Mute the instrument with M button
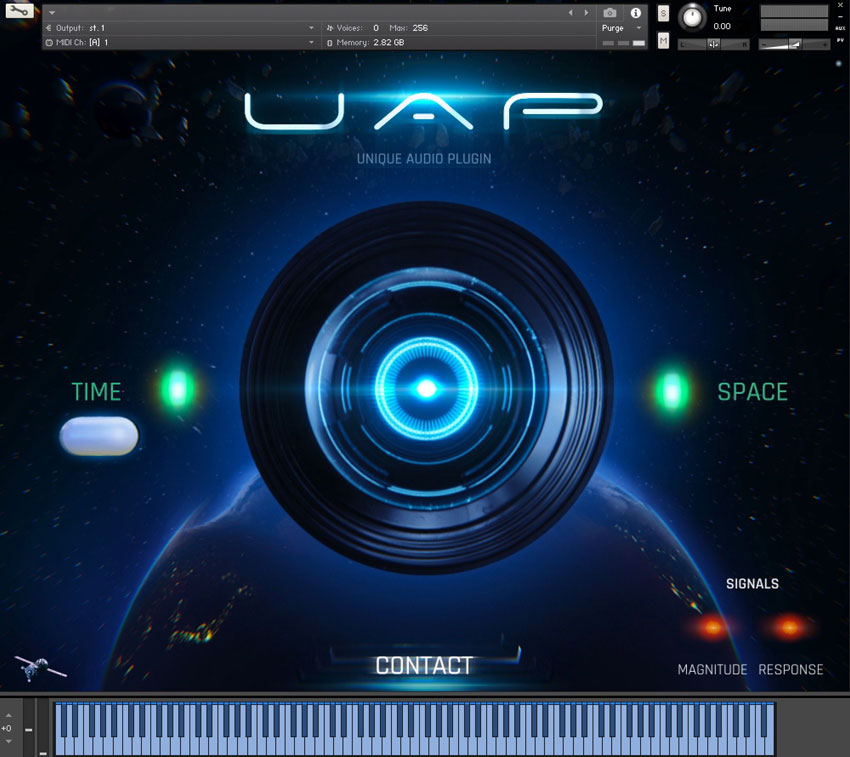 [663, 41]
